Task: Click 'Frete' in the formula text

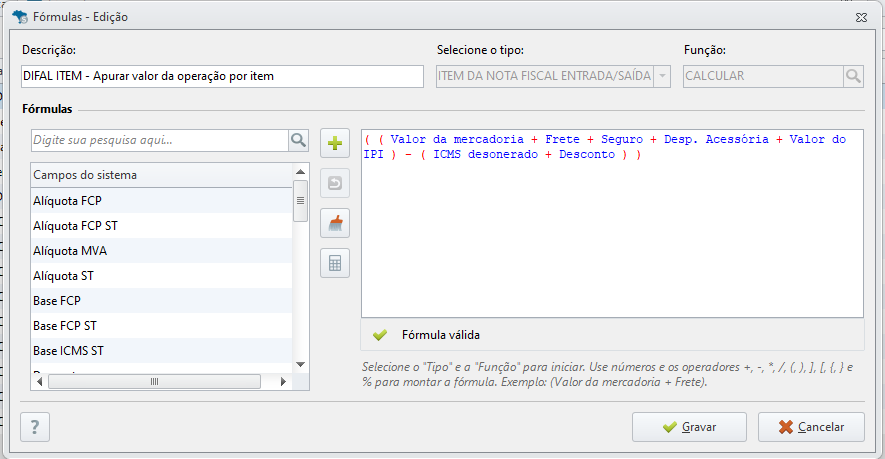Action: 562,139
